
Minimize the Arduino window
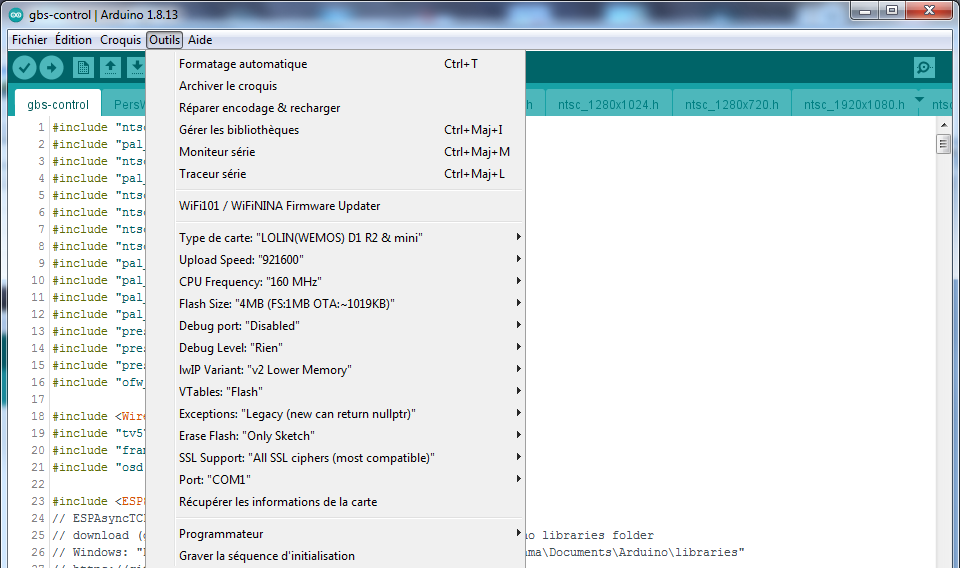click(x=864, y=10)
